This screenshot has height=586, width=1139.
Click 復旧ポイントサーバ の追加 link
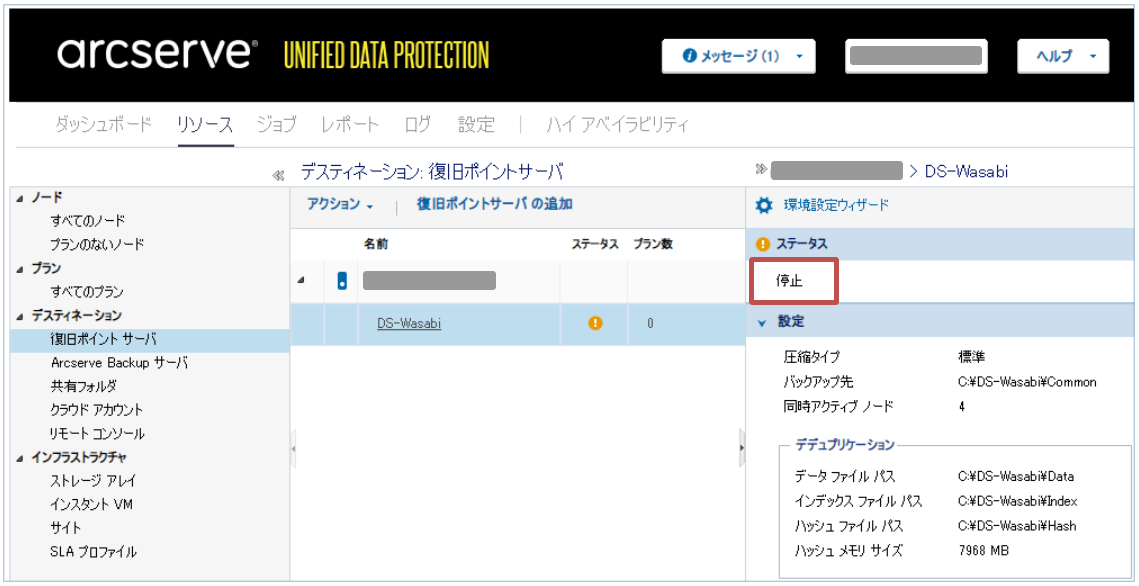coord(495,204)
